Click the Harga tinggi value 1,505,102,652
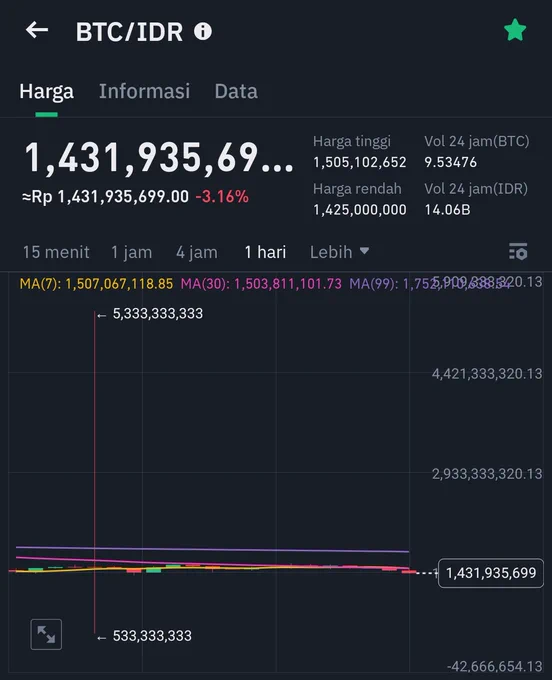Screen dimensions: 552x680 (360, 162)
